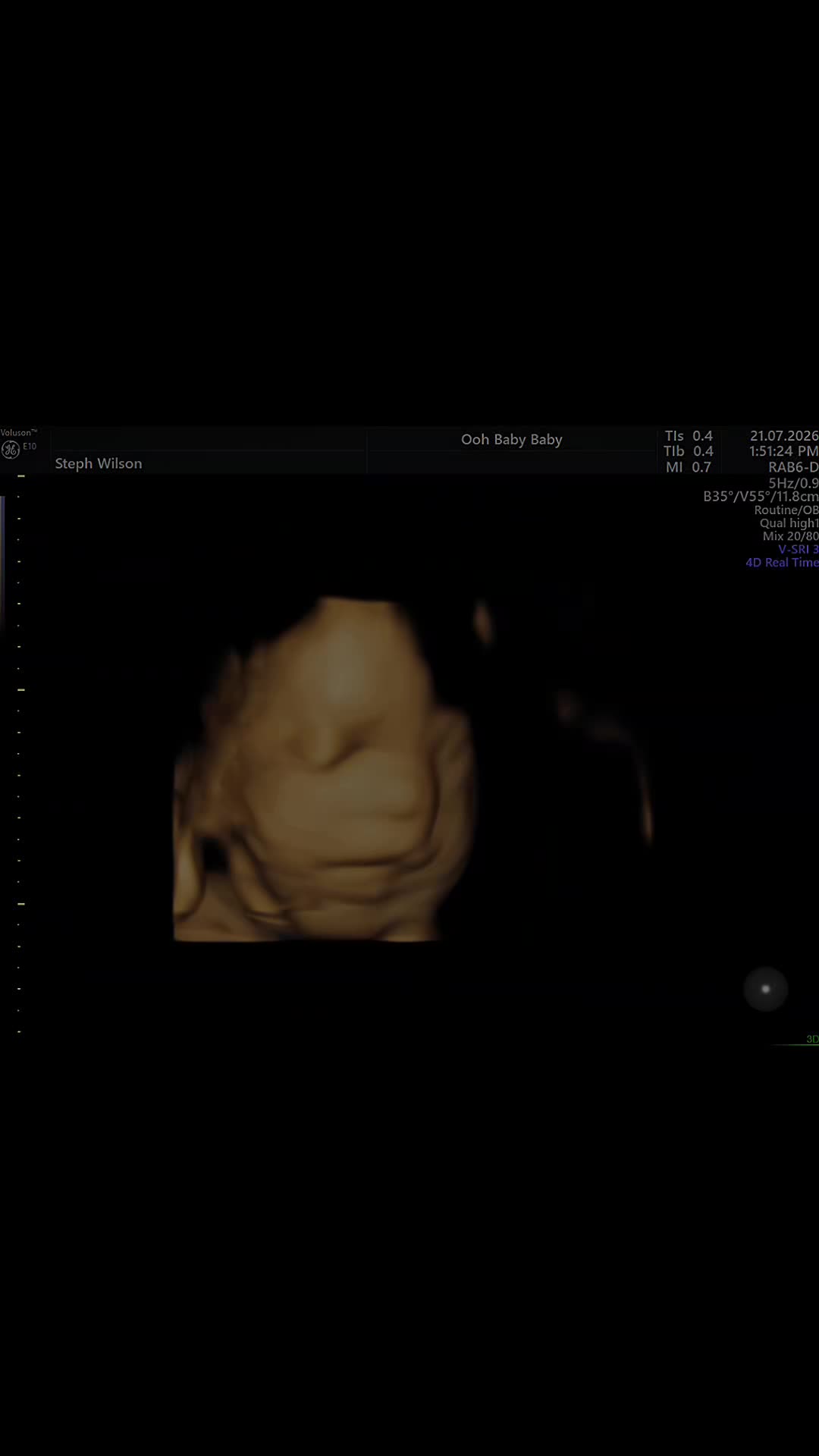This screenshot has width=819, height=1456.
Task: Click the 5Hz/0.9 frame rate readout
Action: tap(793, 483)
